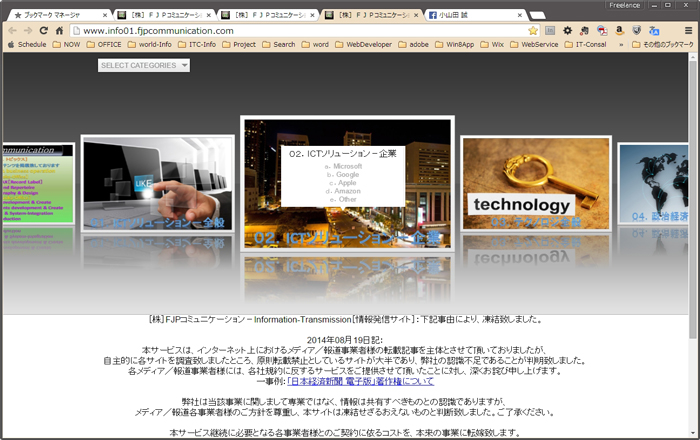The image size is (700, 440).
Task: Select the active fourth FJPコミュニケーション tab
Action: pos(372,15)
